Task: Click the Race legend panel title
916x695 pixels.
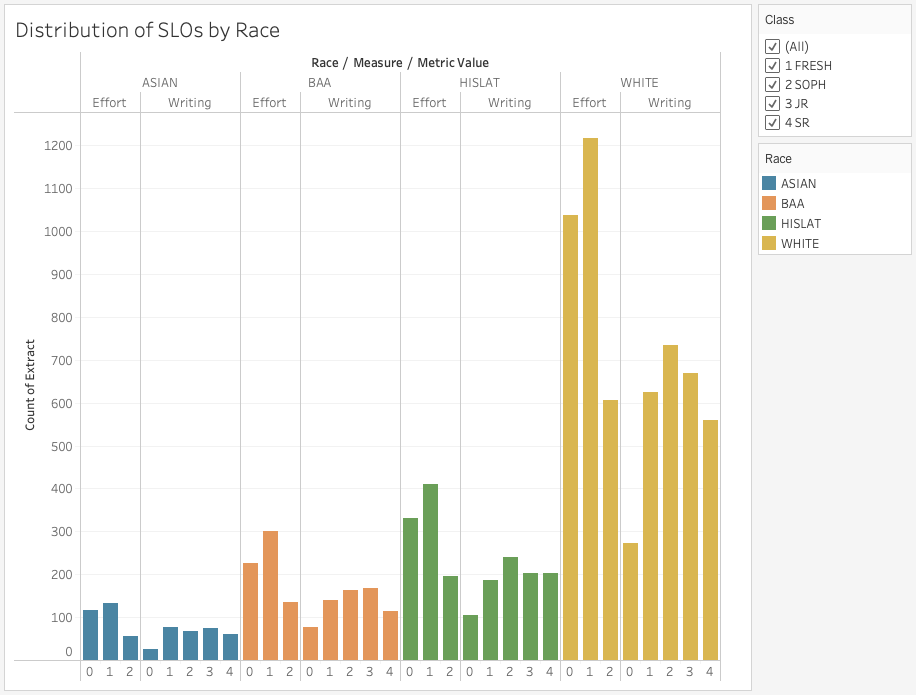Action: point(778,159)
